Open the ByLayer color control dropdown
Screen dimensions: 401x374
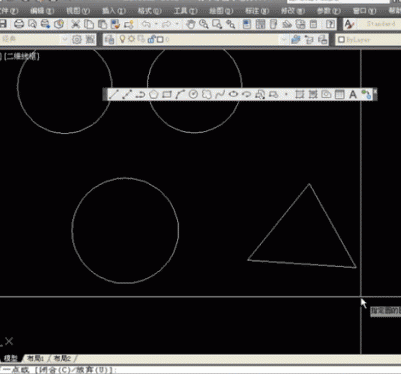point(368,39)
